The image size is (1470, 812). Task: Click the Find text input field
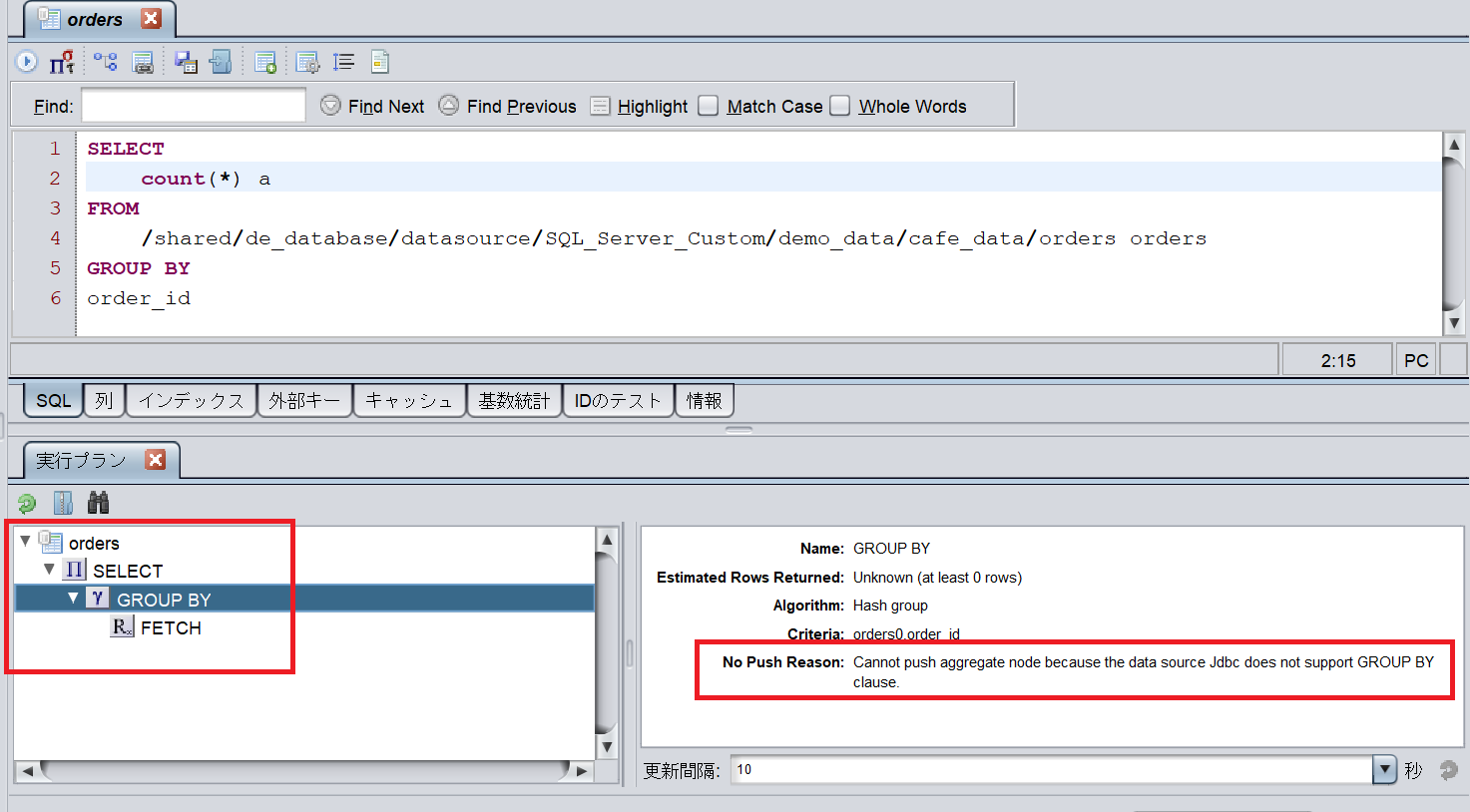(194, 105)
